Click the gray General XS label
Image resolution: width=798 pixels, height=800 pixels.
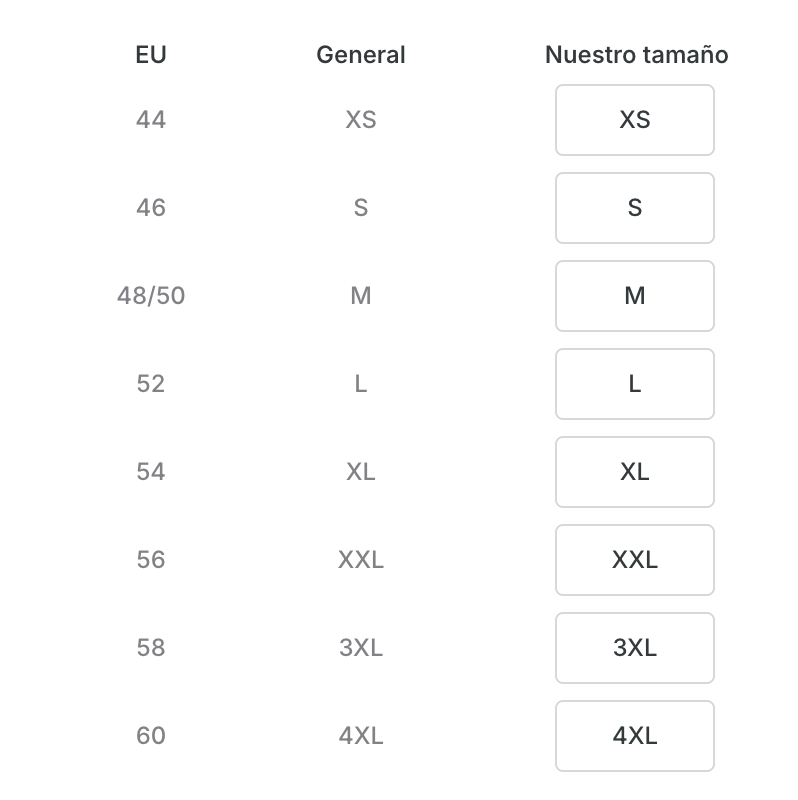click(x=361, y=120)
